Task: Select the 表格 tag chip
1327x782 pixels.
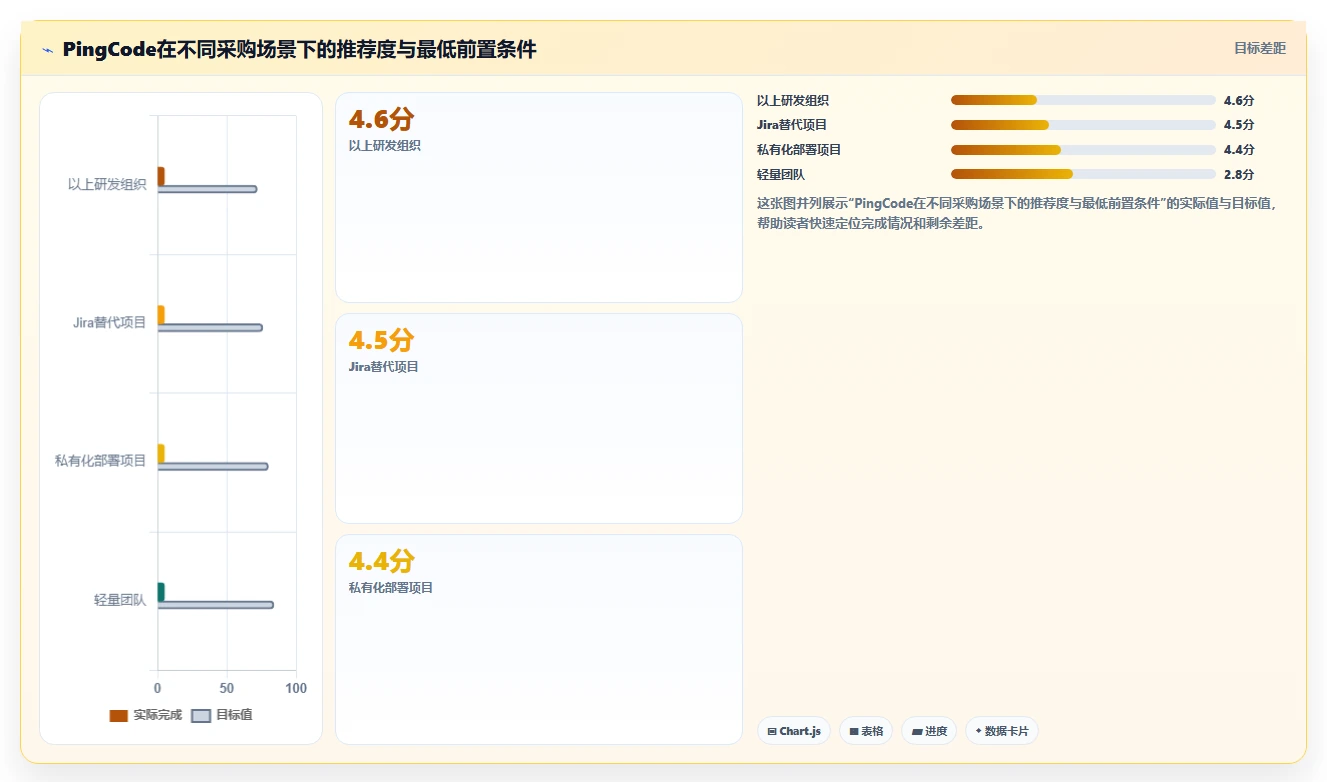Action: (865, 731)
